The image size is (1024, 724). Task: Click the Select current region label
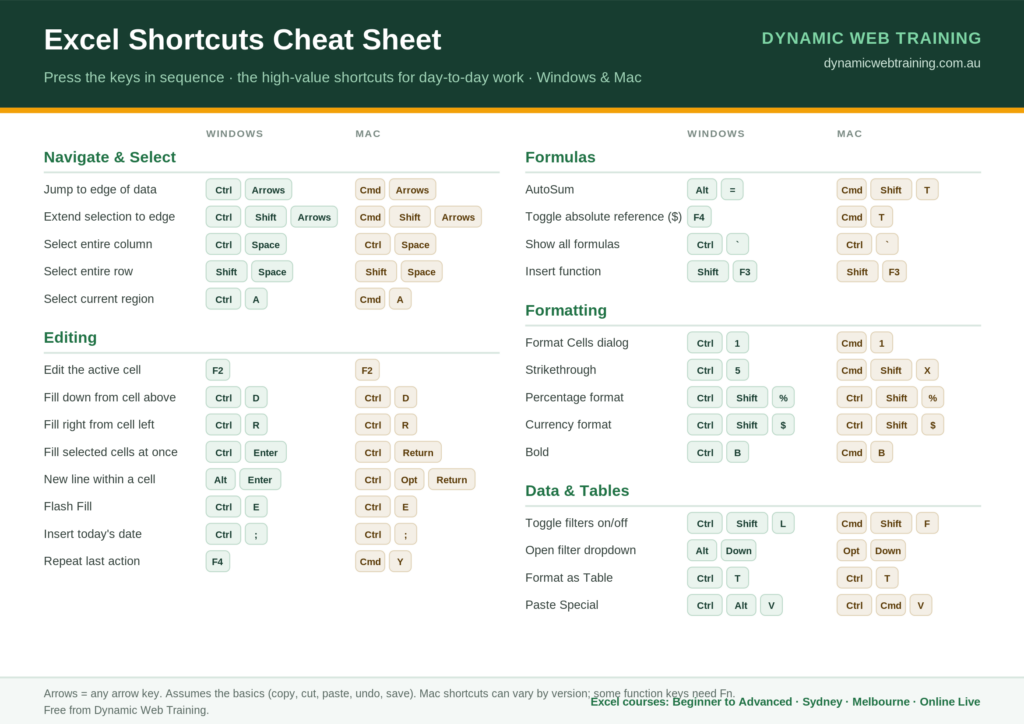pyautogui.click(x=99, y=299)
